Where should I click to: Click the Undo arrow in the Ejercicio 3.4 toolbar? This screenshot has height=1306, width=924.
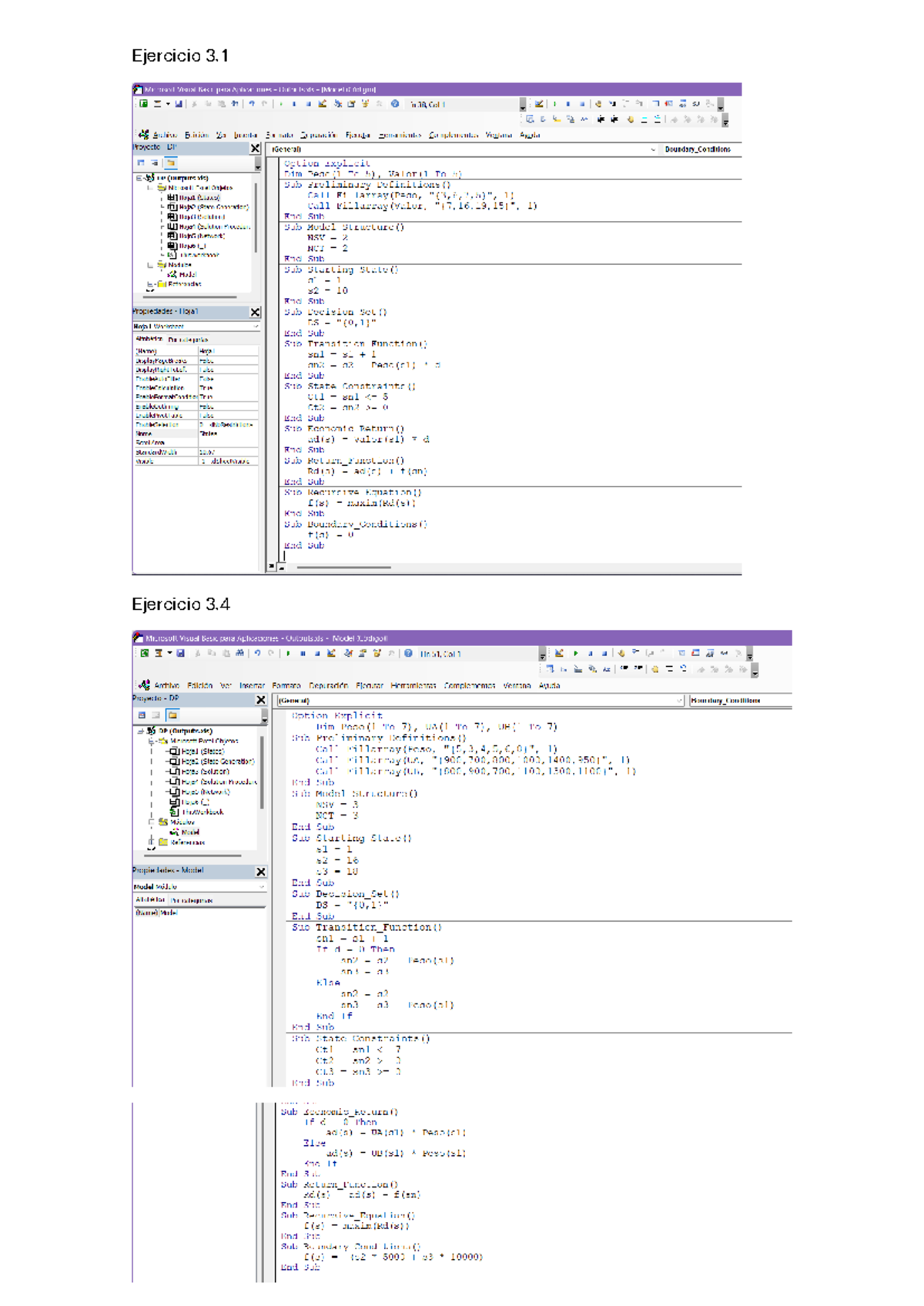pyautogui.click(x=257, y=654)
